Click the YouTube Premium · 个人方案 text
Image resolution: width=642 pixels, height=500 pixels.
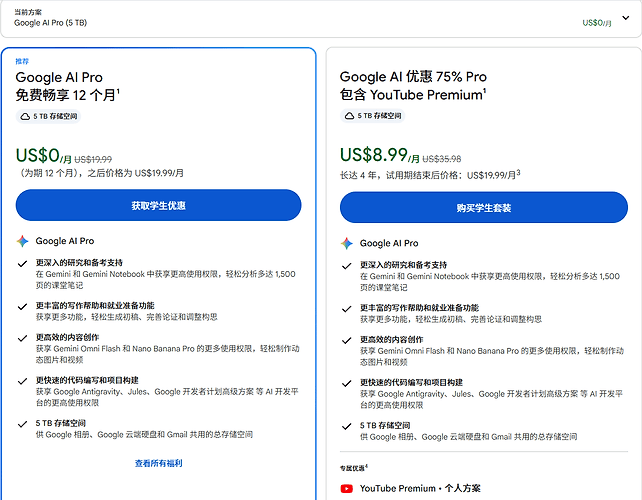coord(420,489)
